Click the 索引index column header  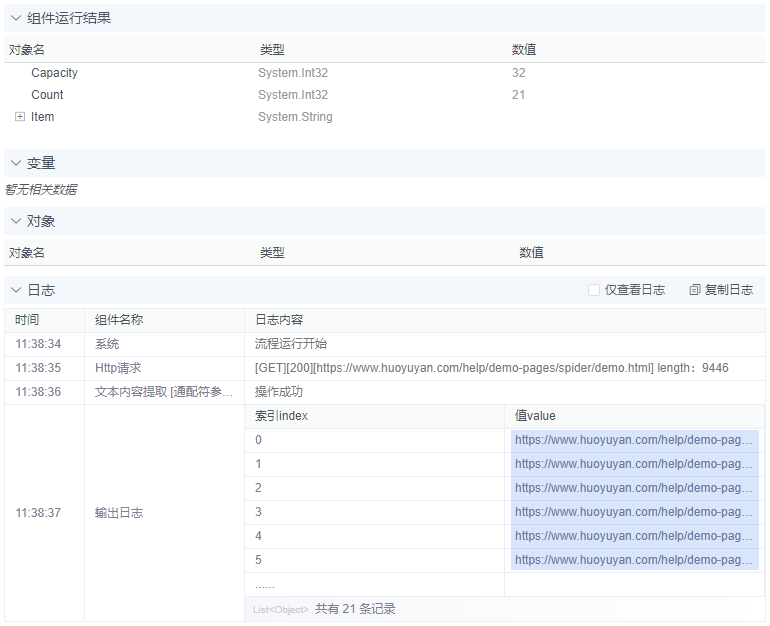(x=281, y=416)
